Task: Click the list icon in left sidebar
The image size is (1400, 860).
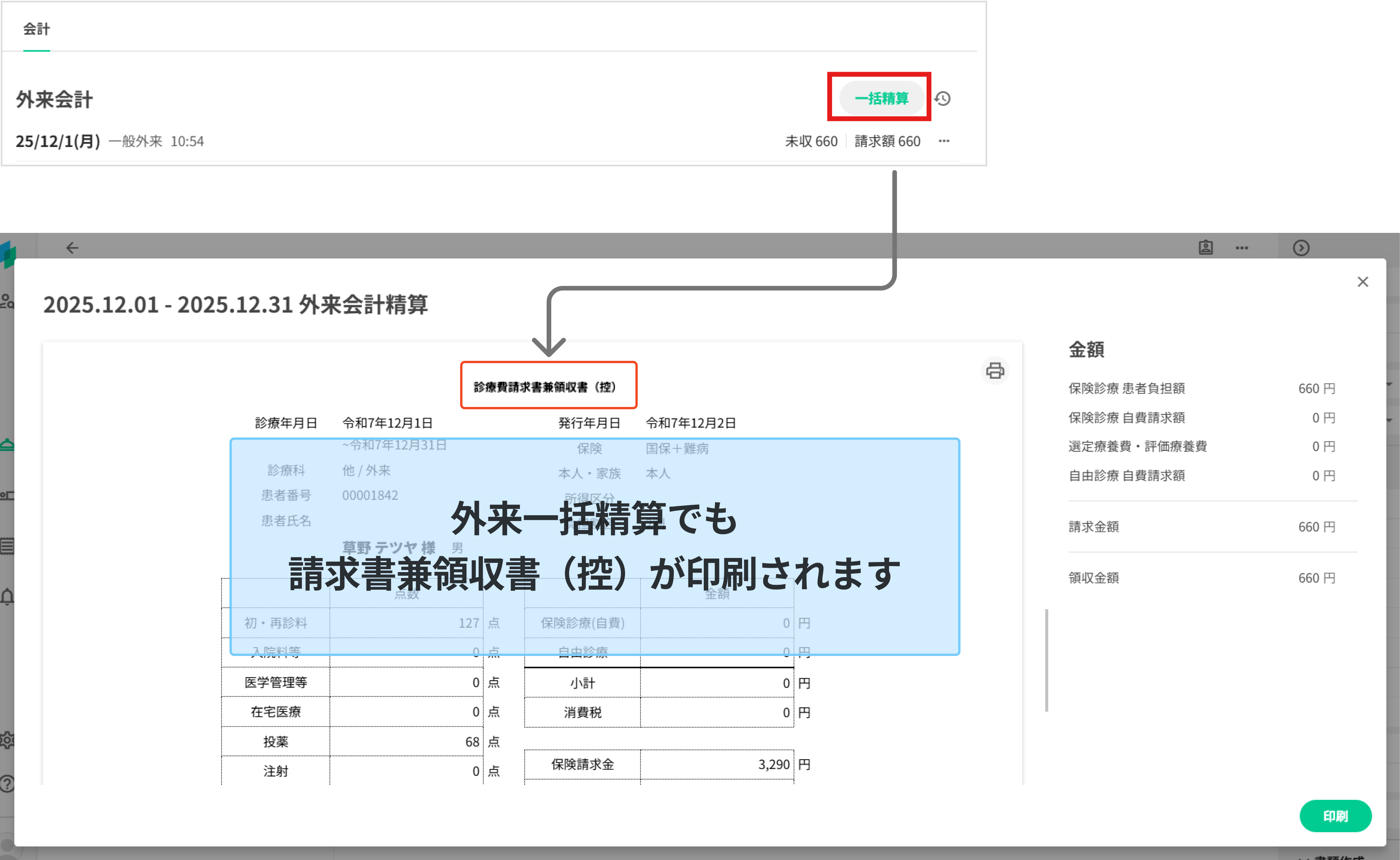Action: point(7,546)
